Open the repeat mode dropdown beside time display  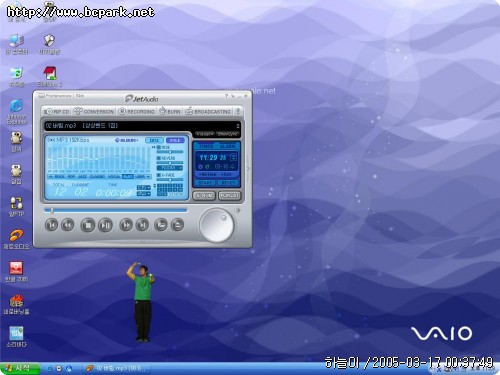pyautogui.click(x=144, y=188)
